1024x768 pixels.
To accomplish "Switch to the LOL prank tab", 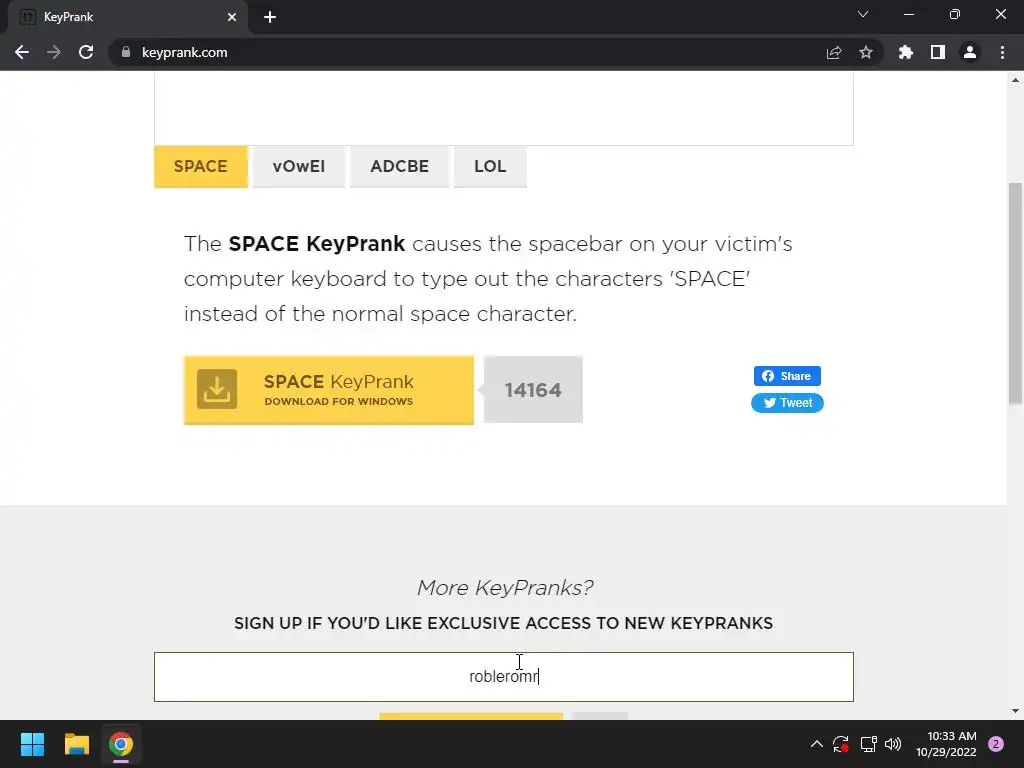I will (490, 167).
